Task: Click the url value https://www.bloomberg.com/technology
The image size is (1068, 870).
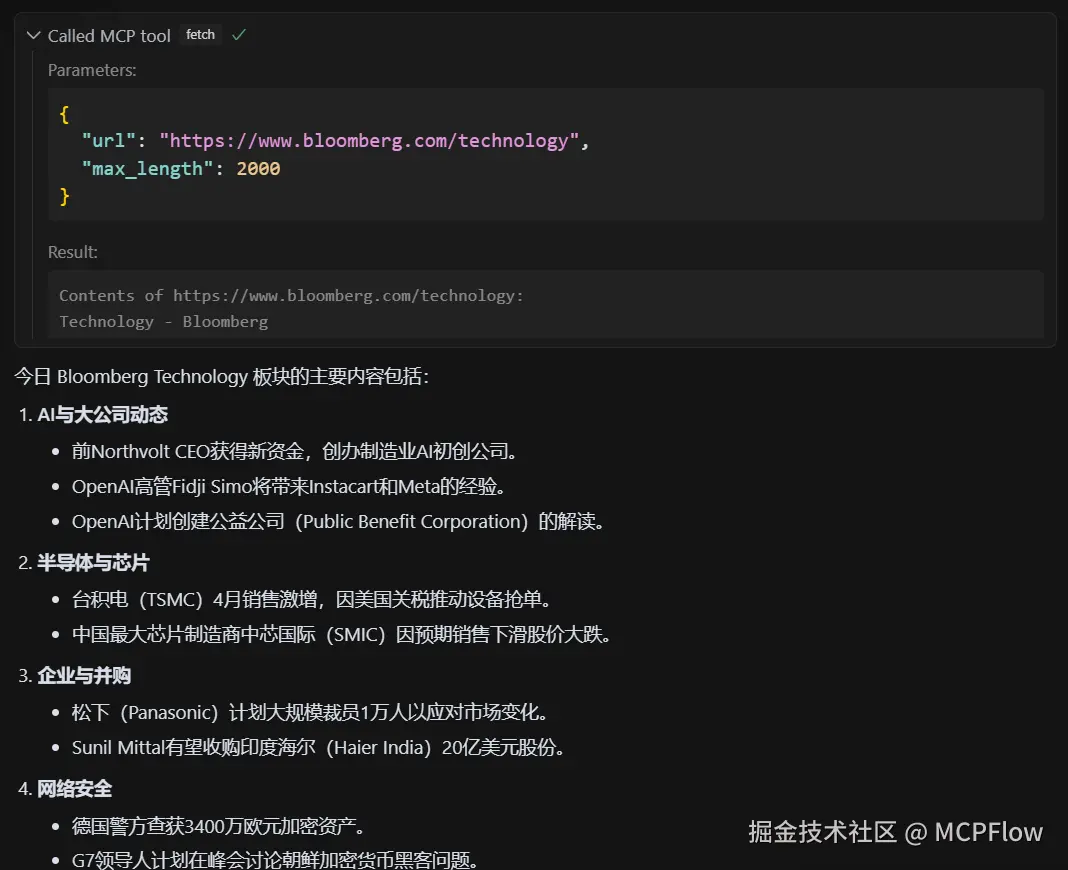Action: coord(369,141)
